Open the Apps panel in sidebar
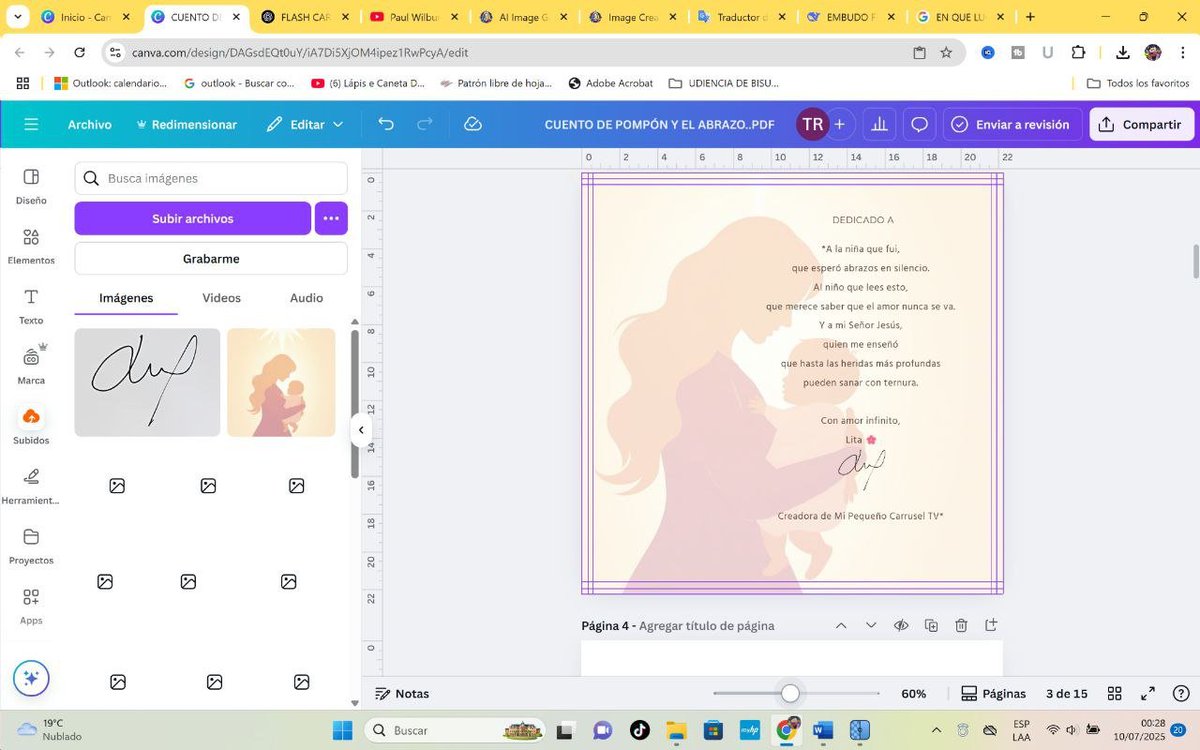 [x=31, y=605]
